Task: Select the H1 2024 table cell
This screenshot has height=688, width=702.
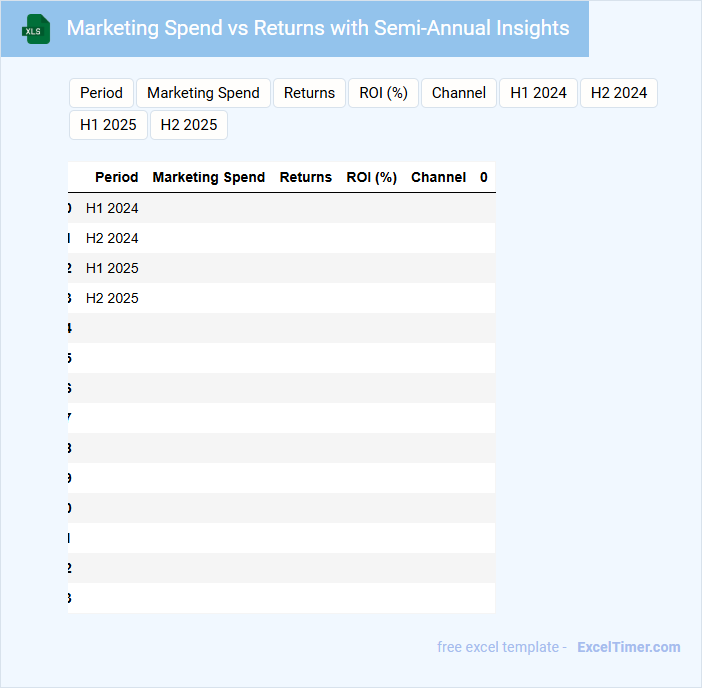Action: [x=112, y=208]
